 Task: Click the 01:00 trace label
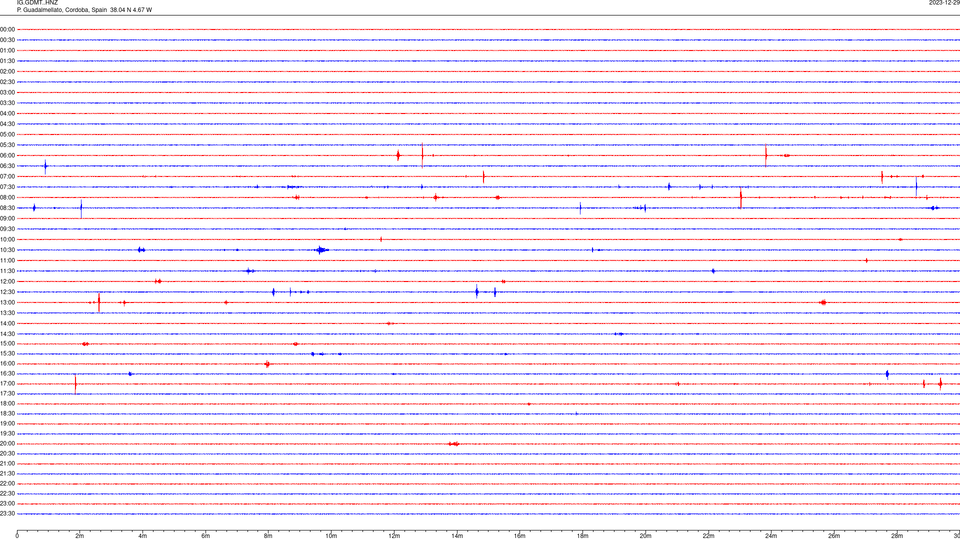tap(7, 51)
